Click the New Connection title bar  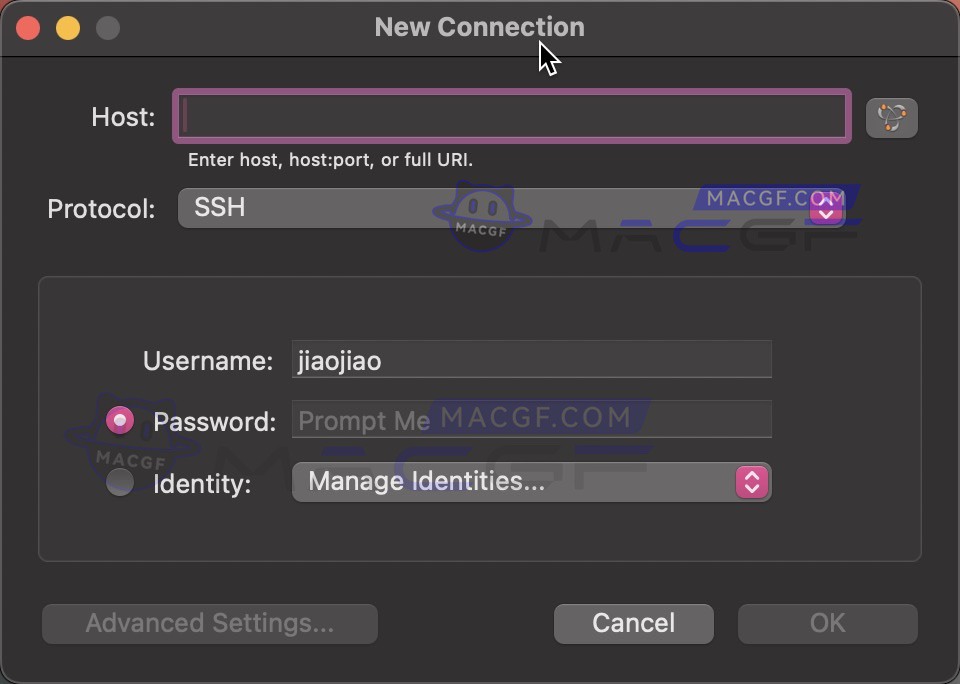(x=479, y=27)
